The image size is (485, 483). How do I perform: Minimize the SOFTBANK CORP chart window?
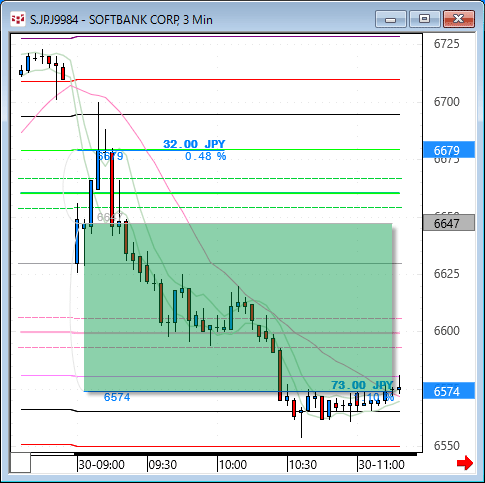[x=390, y=19]
